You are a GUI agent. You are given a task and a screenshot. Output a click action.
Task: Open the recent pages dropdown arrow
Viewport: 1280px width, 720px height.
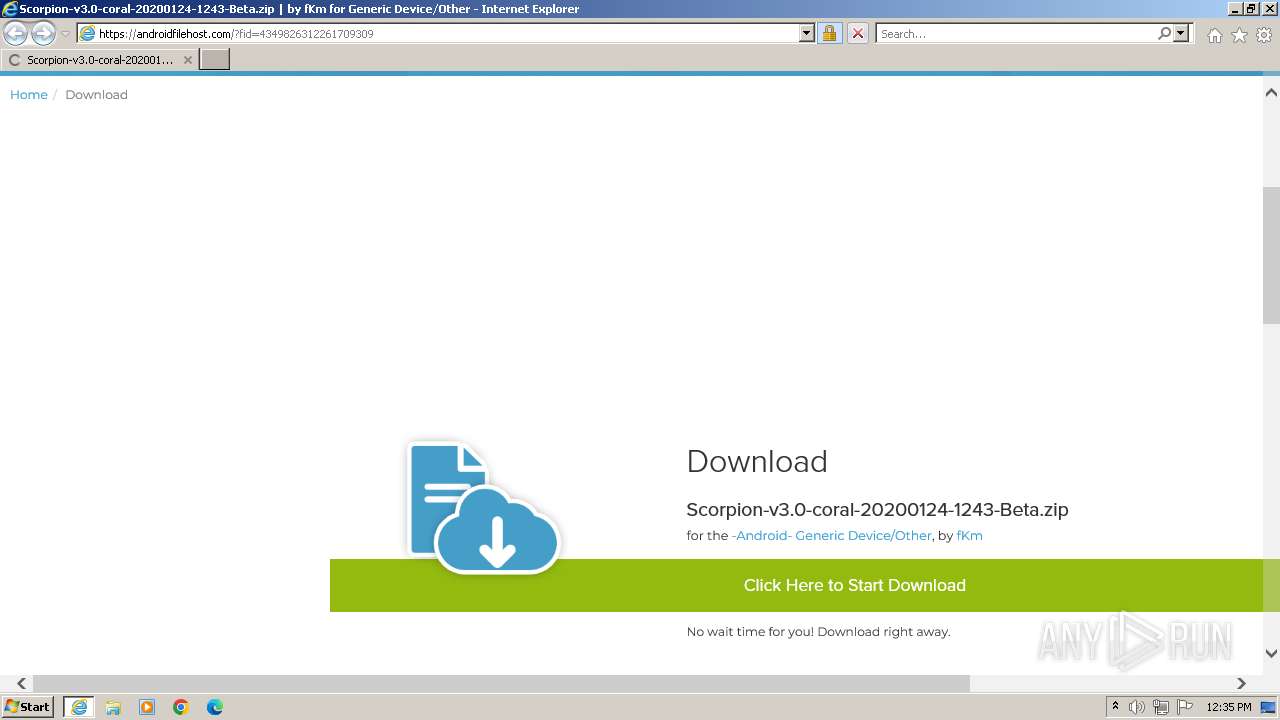point(66,34)
